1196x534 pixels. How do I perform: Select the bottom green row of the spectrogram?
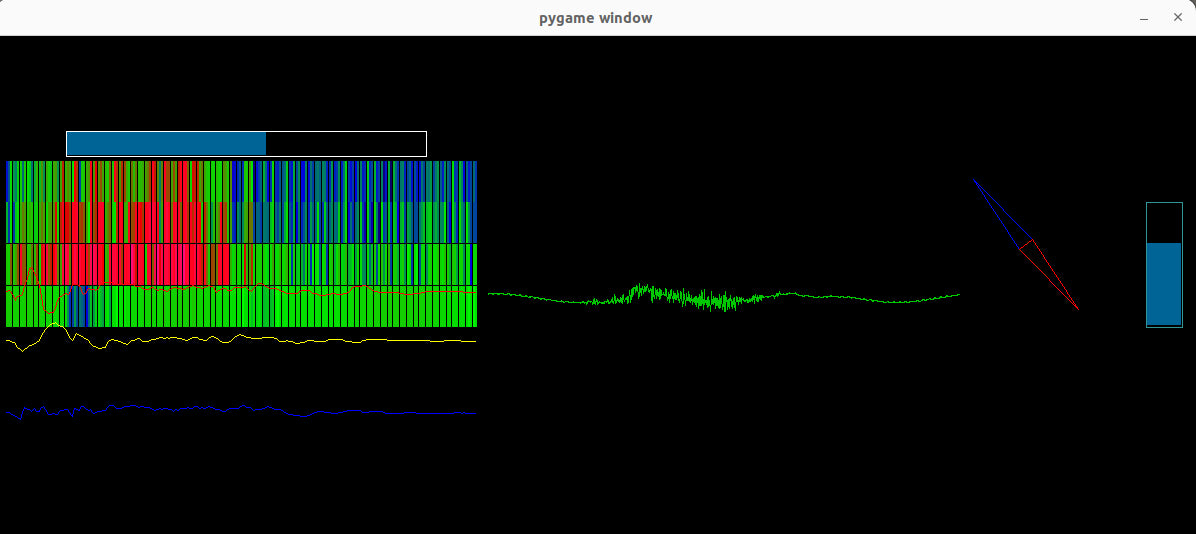(300, 310)
